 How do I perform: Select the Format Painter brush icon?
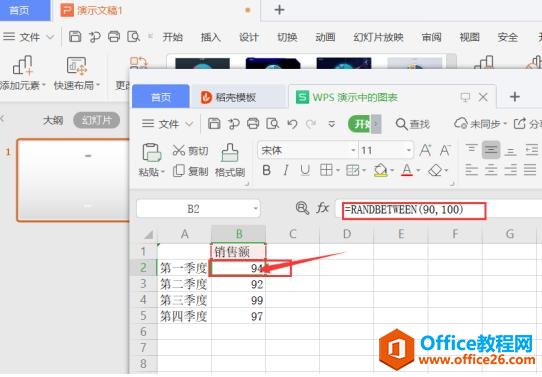tap(230, 153)
